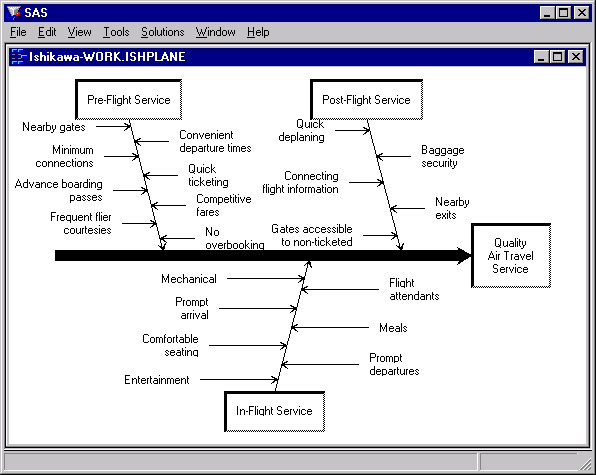This screenshot has height=475, width=596.
Task: Click the 'Meals' label
Action: [x=393, y=328]
